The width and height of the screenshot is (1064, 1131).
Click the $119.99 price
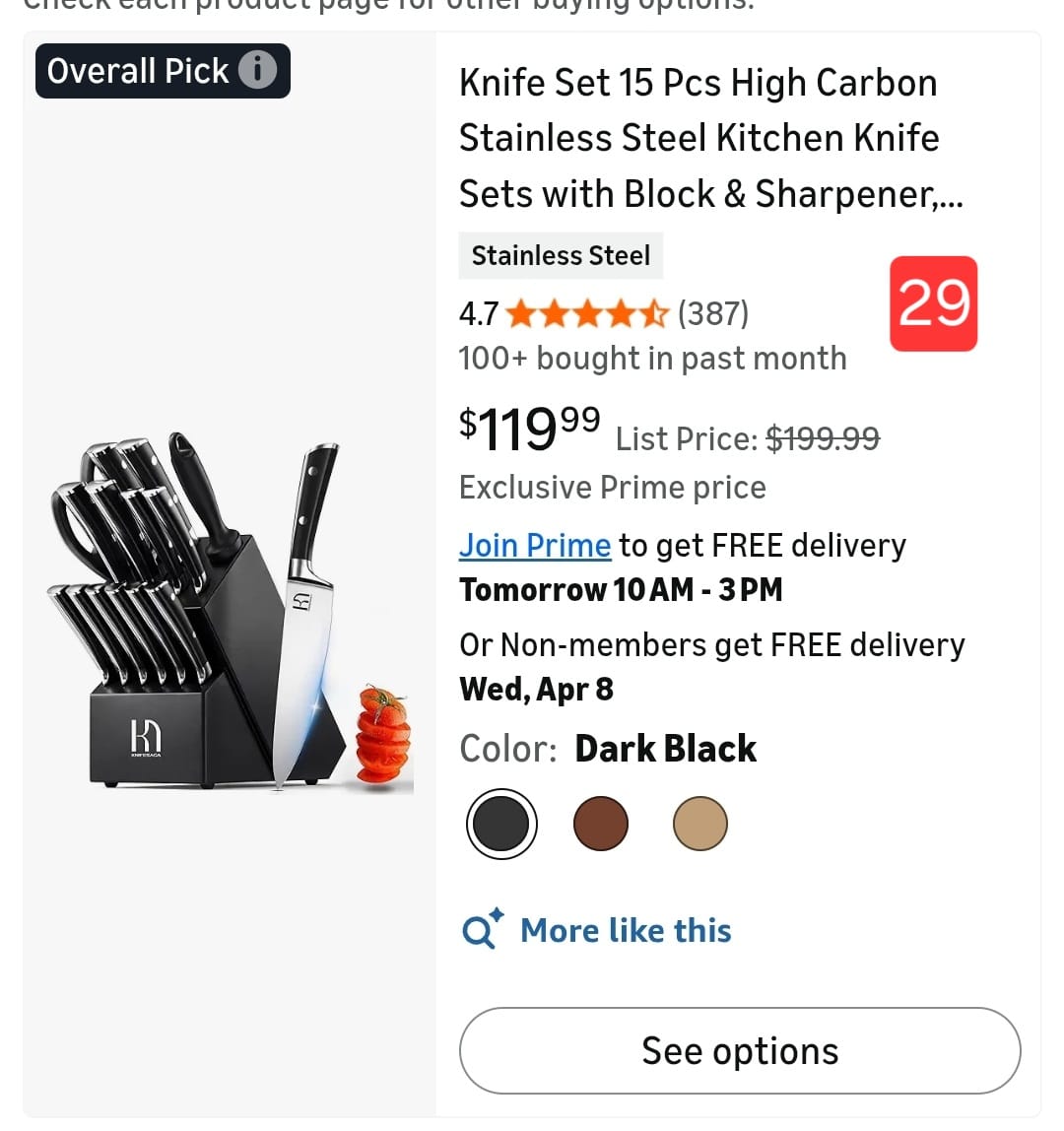tap(529, 429)
